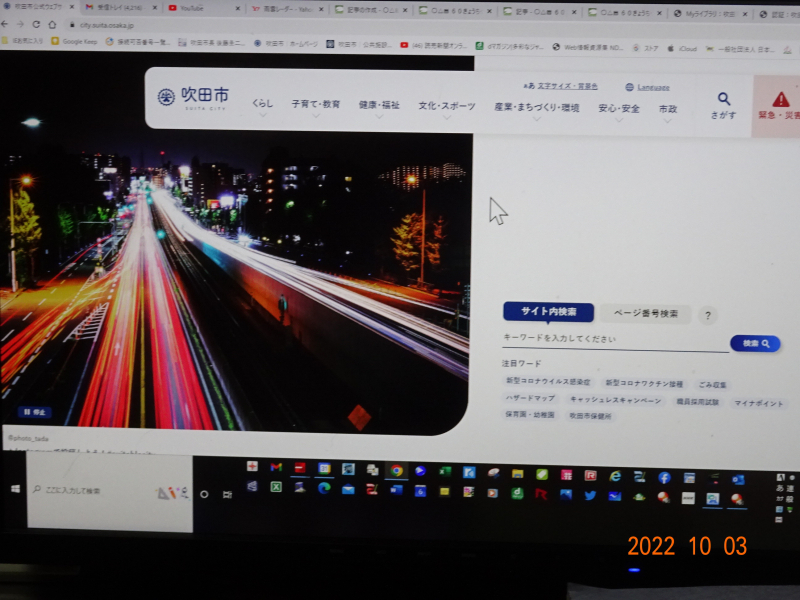
Task: Open Google Chrome in the taskbar
Action: click(x=396, y=470)
